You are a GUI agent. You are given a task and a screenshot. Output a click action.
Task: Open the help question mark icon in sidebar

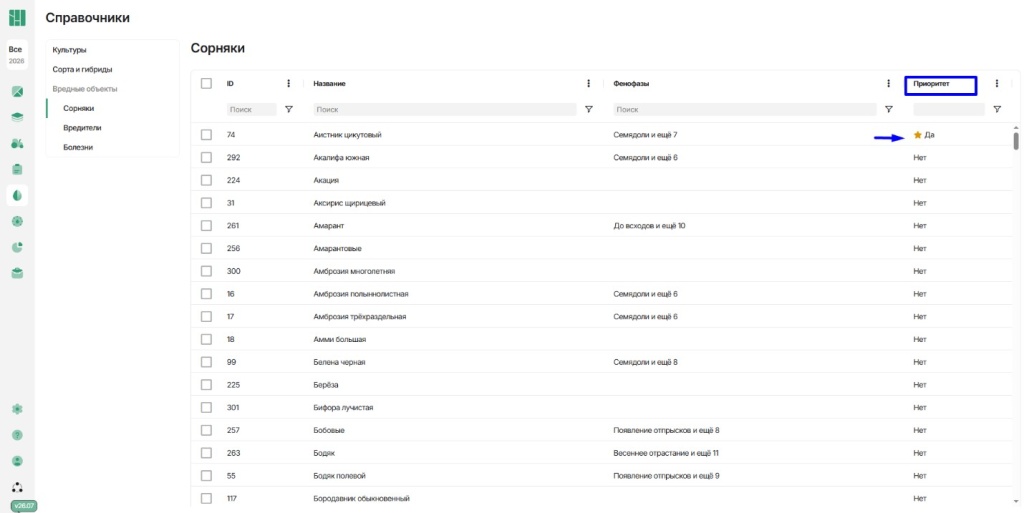(18, 435)
